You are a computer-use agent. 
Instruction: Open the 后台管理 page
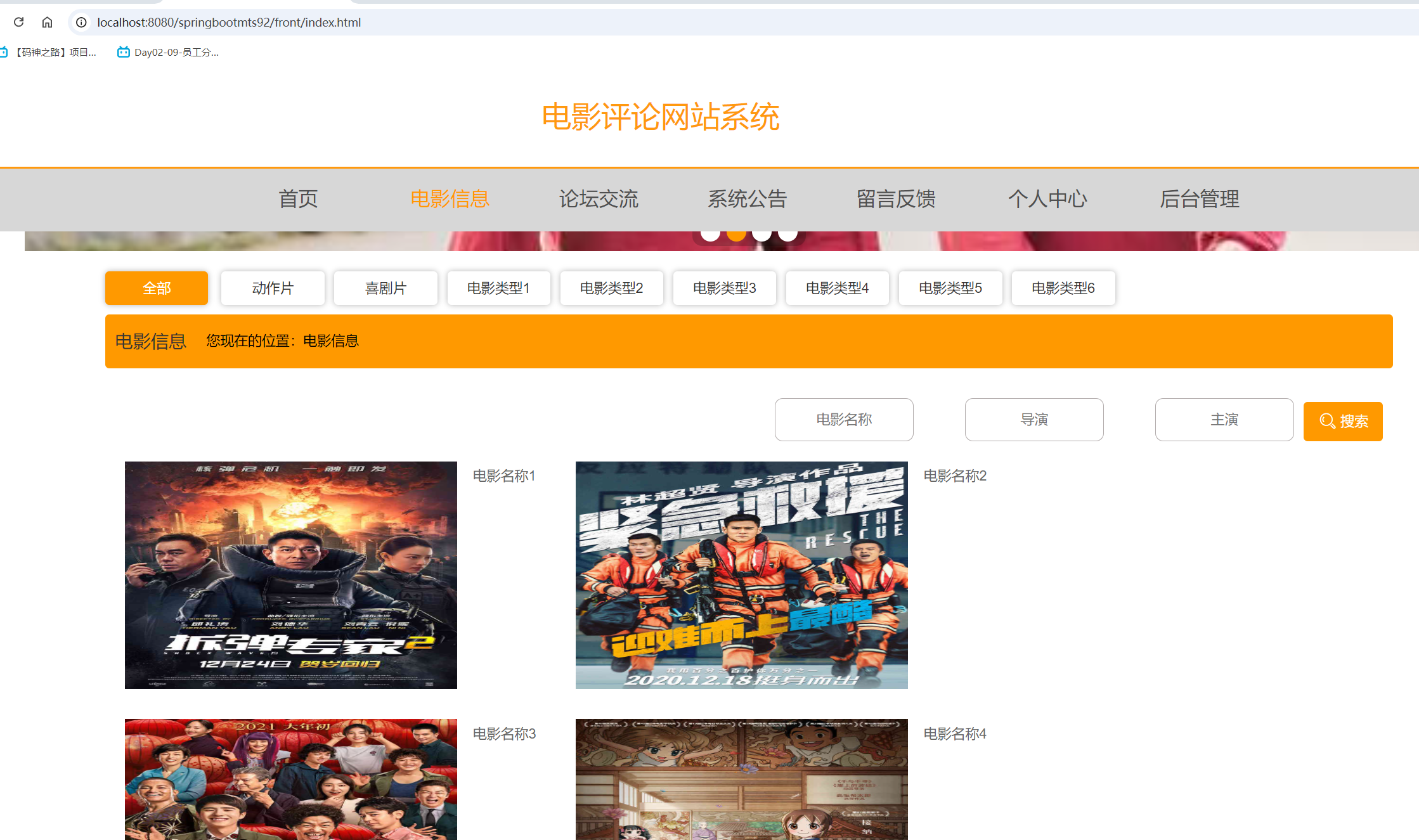coord(1199,199)
